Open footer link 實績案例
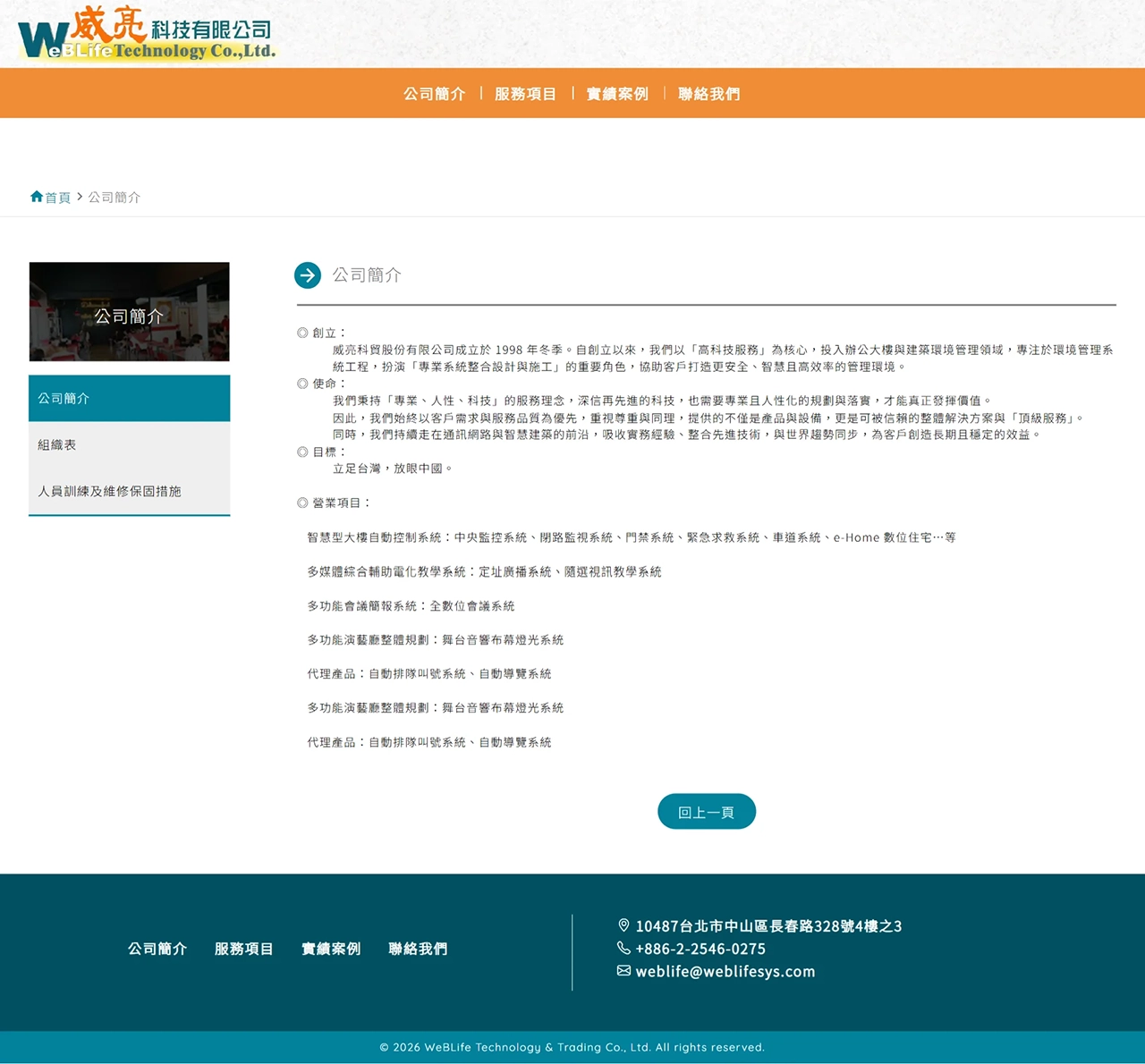The width and height of the screenshot is (1145, 1064). pyautogui.click(x=331, y=949)
